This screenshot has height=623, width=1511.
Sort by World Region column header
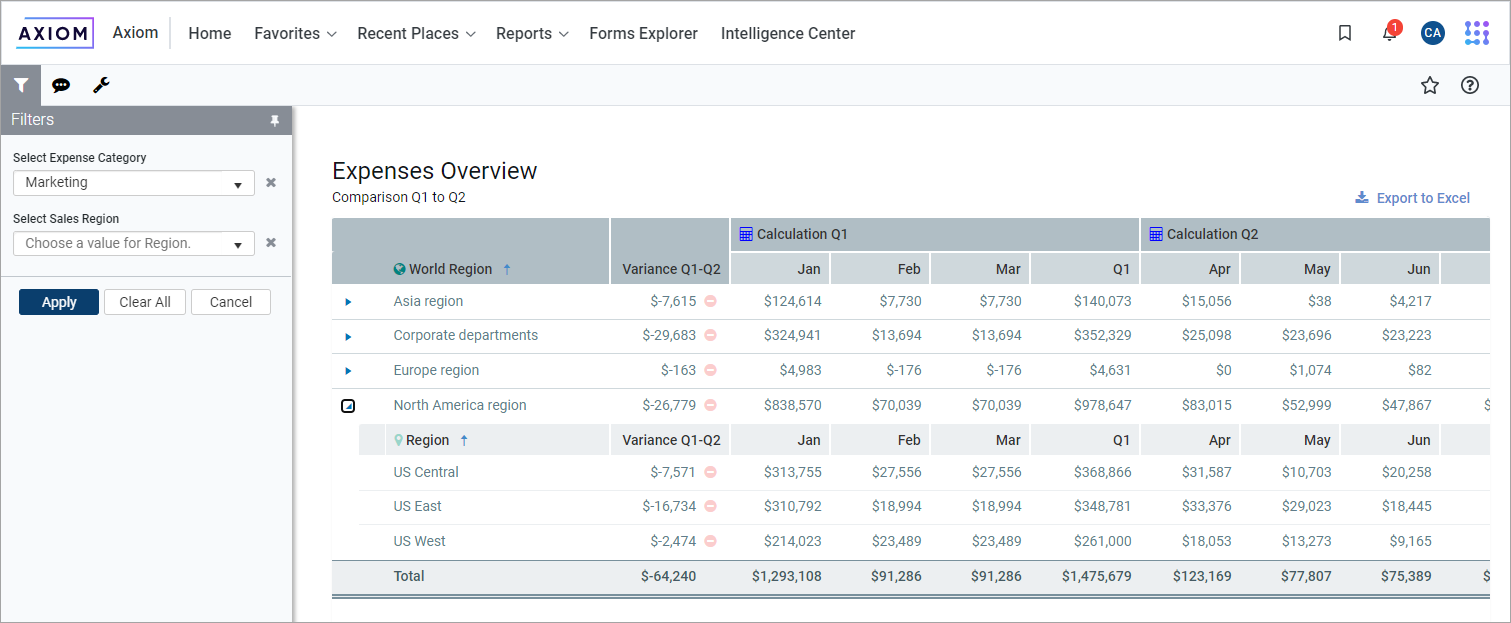[452, 269]
